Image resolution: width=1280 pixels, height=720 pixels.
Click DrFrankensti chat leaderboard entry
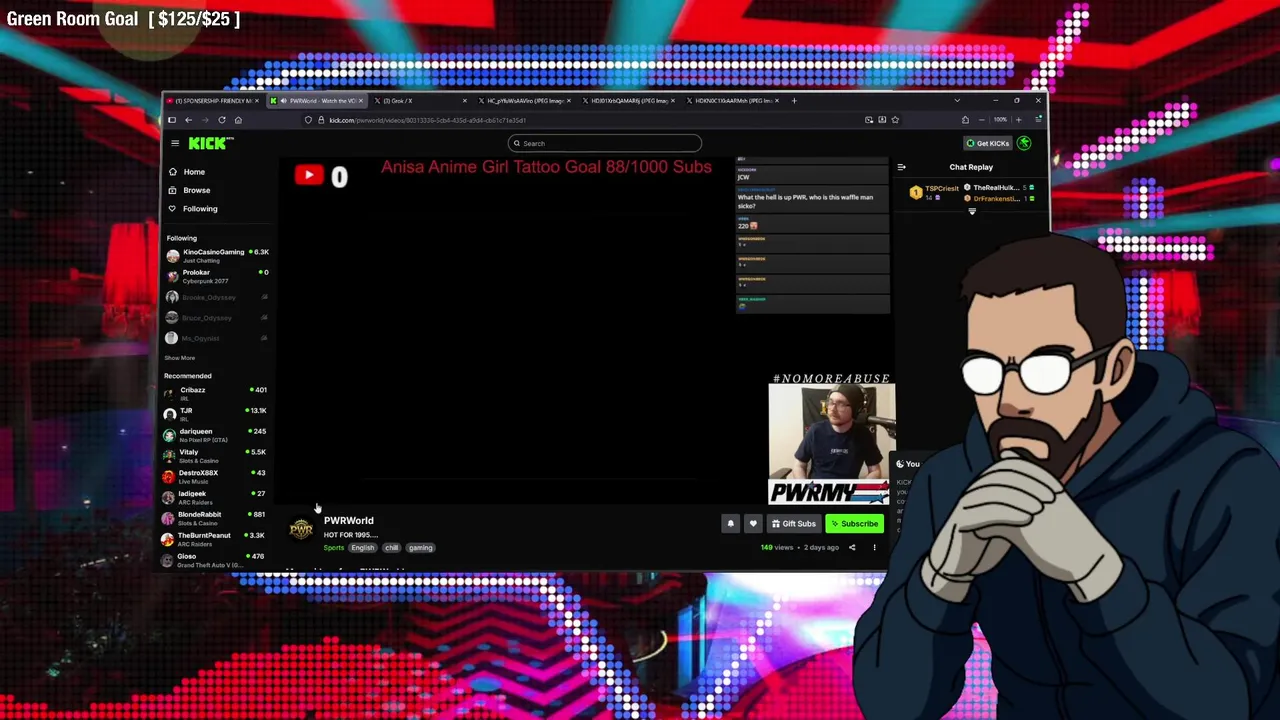pos(998,198)
